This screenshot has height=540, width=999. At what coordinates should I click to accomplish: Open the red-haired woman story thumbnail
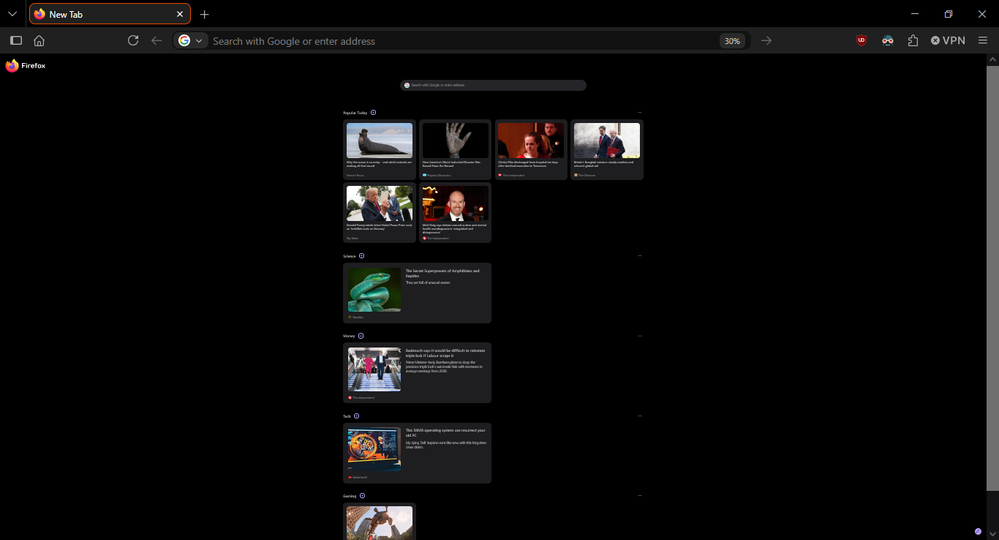tap(531, 140)
